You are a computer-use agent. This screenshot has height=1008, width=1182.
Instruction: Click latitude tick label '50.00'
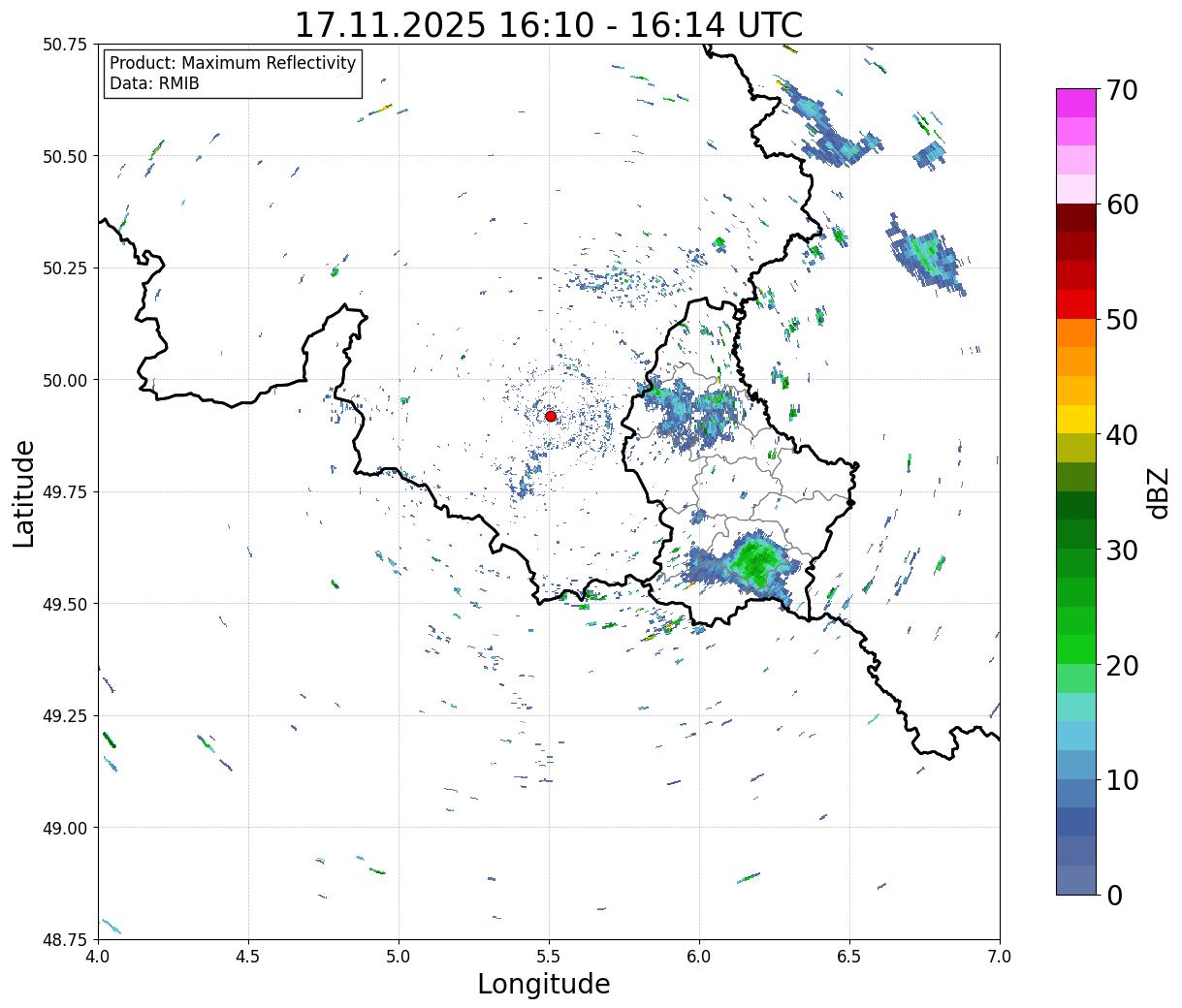click(x=65, y=380)
